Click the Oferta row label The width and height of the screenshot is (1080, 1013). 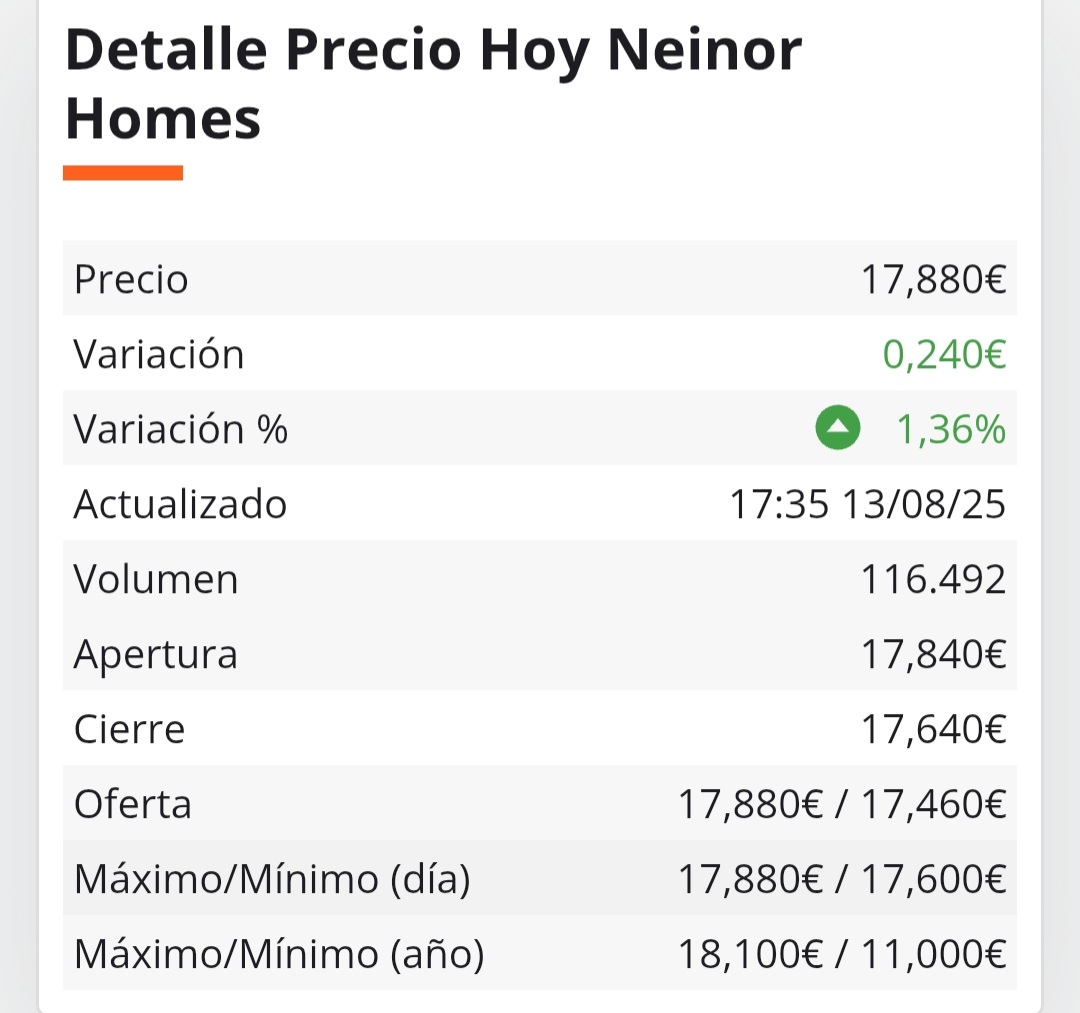coord(132,804)
